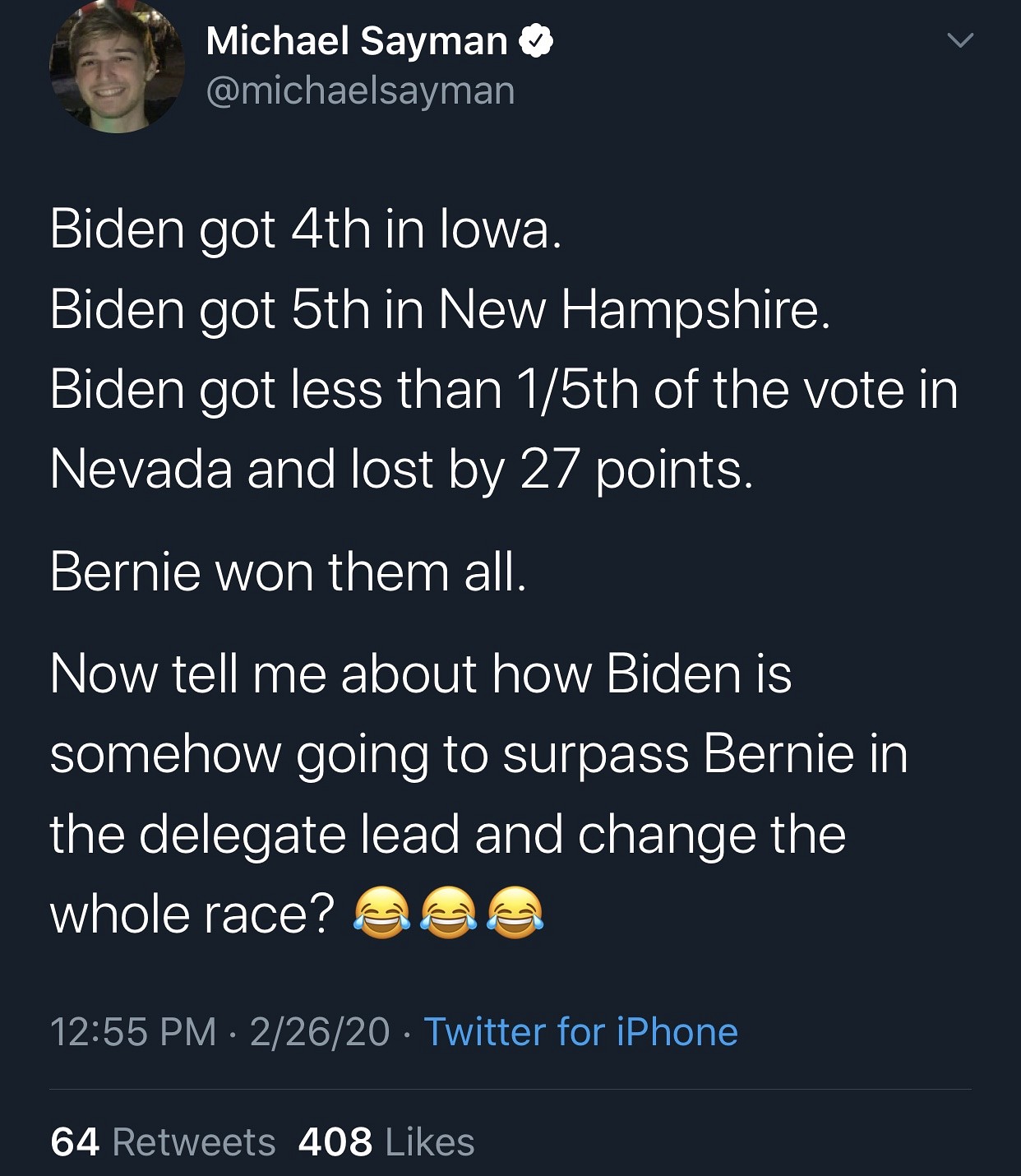Click the 64 retweet count number
The image size is (1021, 1176).
(75, 1142)
